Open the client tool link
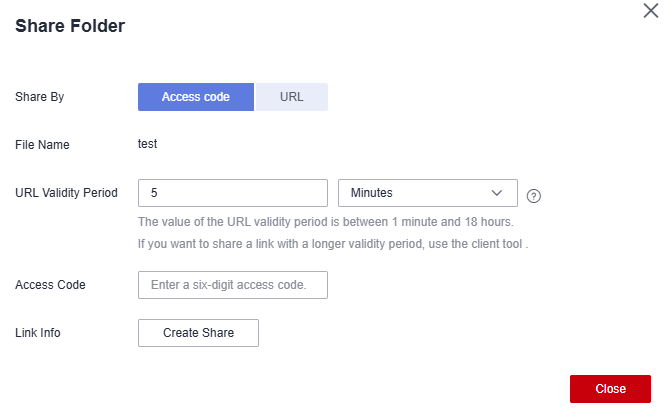671x416 pixels. (x=496, y=244)
